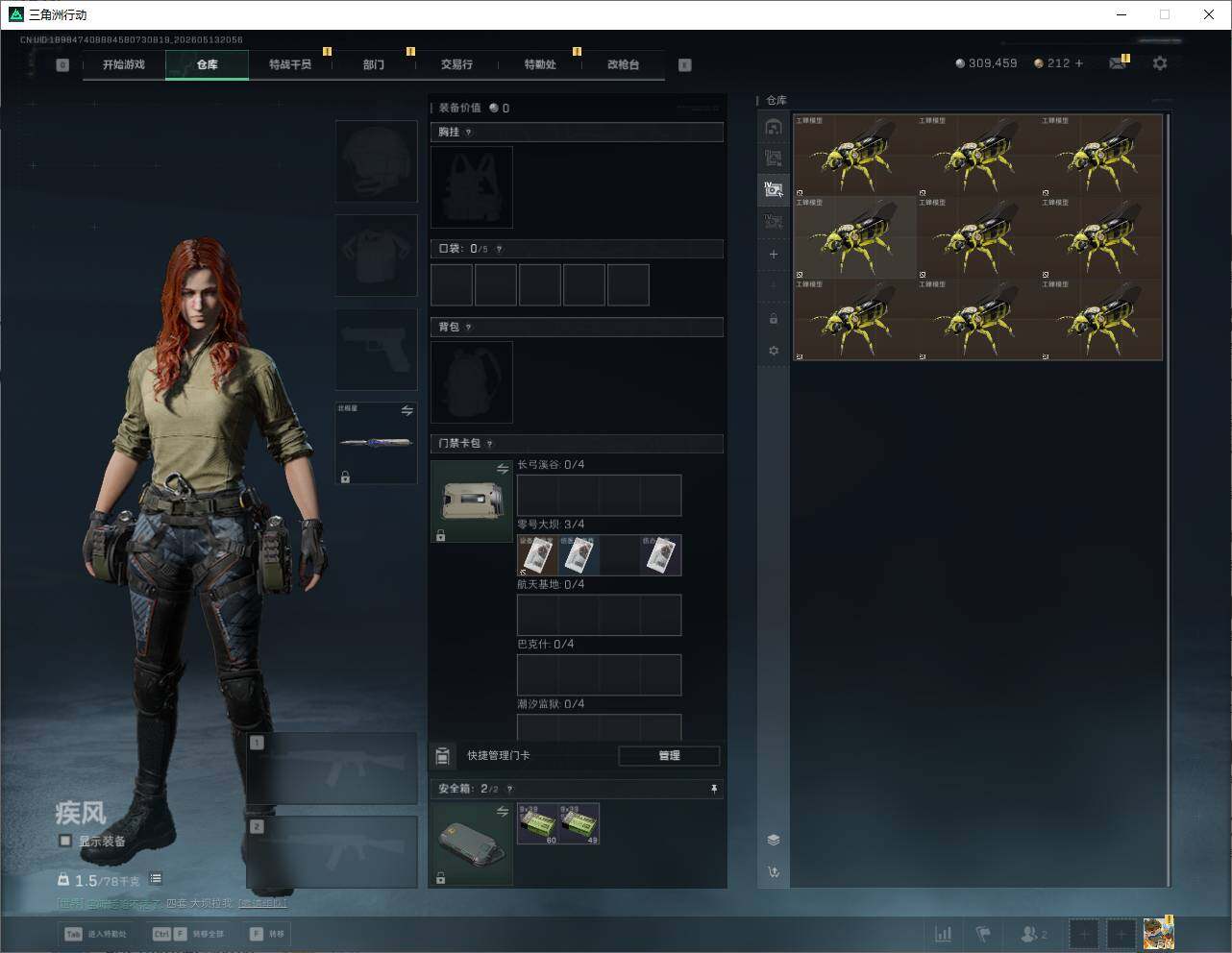Show help for 口袋 section
1232x953 pixels.
click(x=499, y=250)
